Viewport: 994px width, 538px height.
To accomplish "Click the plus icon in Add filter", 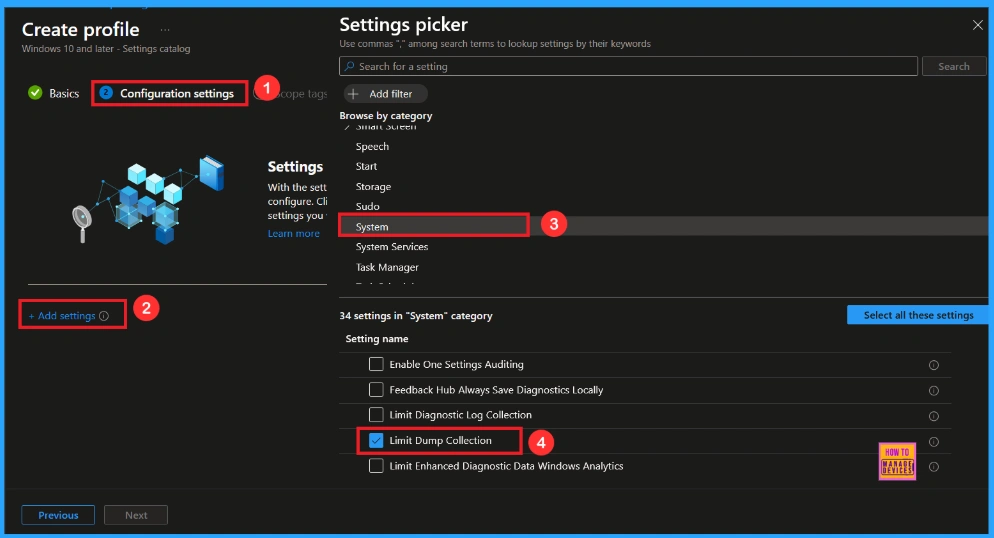I will pyautogui.click(x=354, y=94).
